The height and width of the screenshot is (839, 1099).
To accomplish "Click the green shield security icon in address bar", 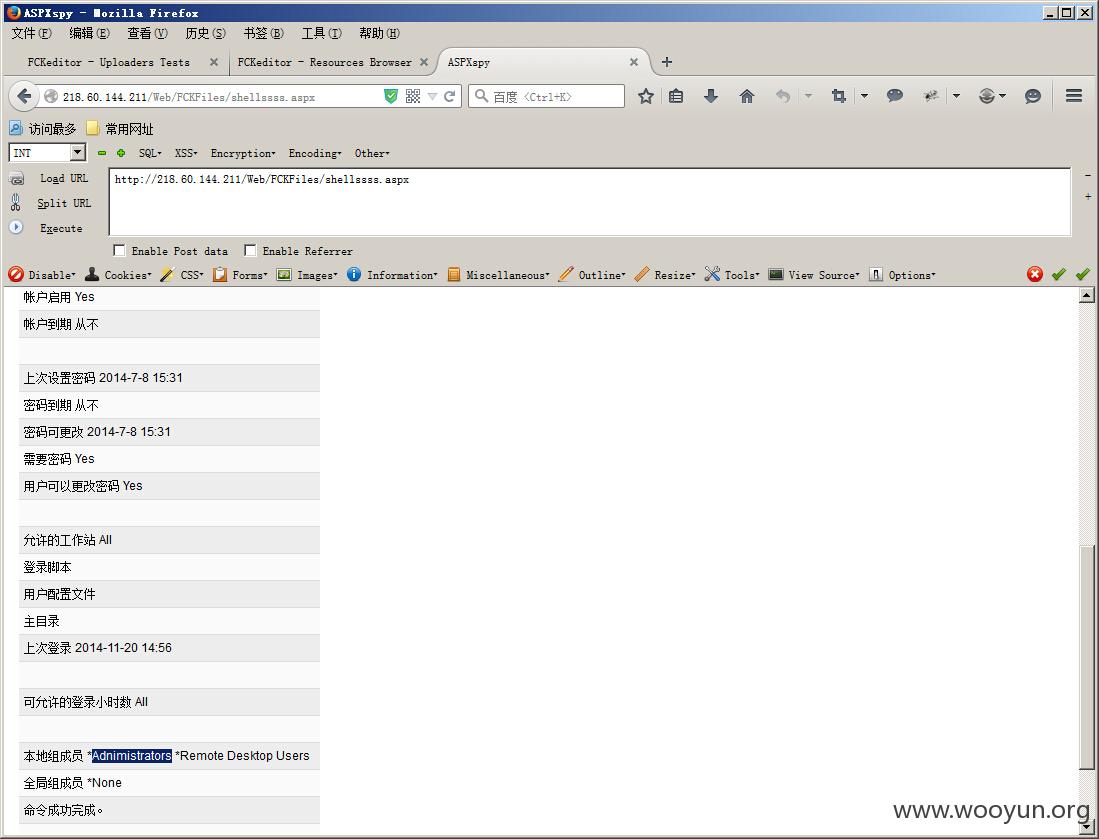I will 391,96.
